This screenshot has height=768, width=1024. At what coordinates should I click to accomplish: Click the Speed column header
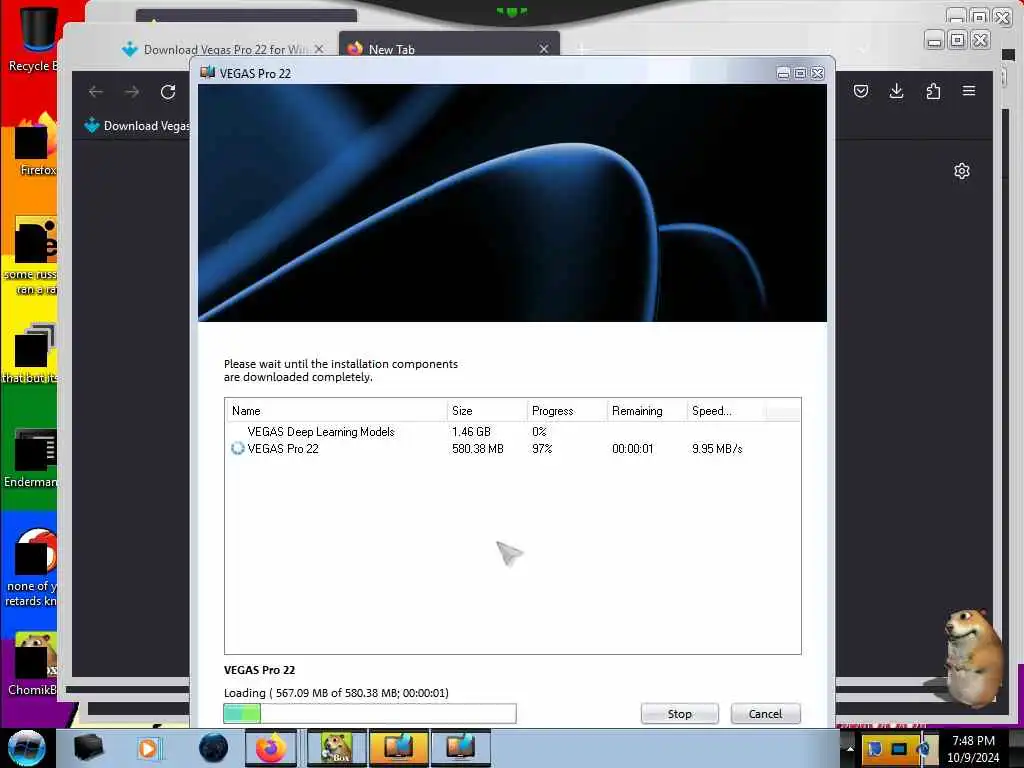726,411
